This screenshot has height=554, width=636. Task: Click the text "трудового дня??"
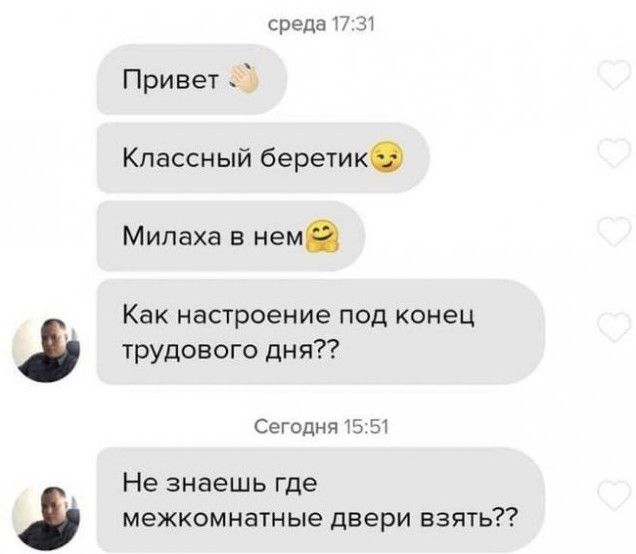click(x=229, y=350)
